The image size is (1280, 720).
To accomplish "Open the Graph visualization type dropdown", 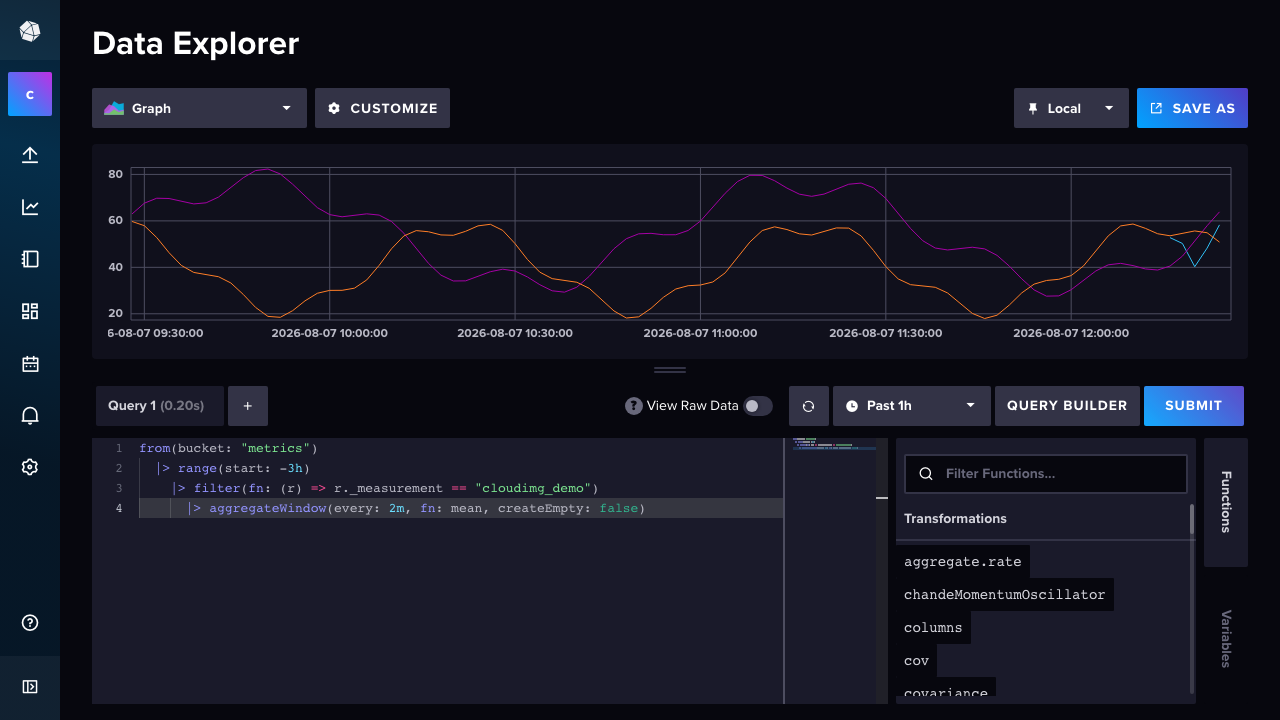I will (x=199, y=108).
